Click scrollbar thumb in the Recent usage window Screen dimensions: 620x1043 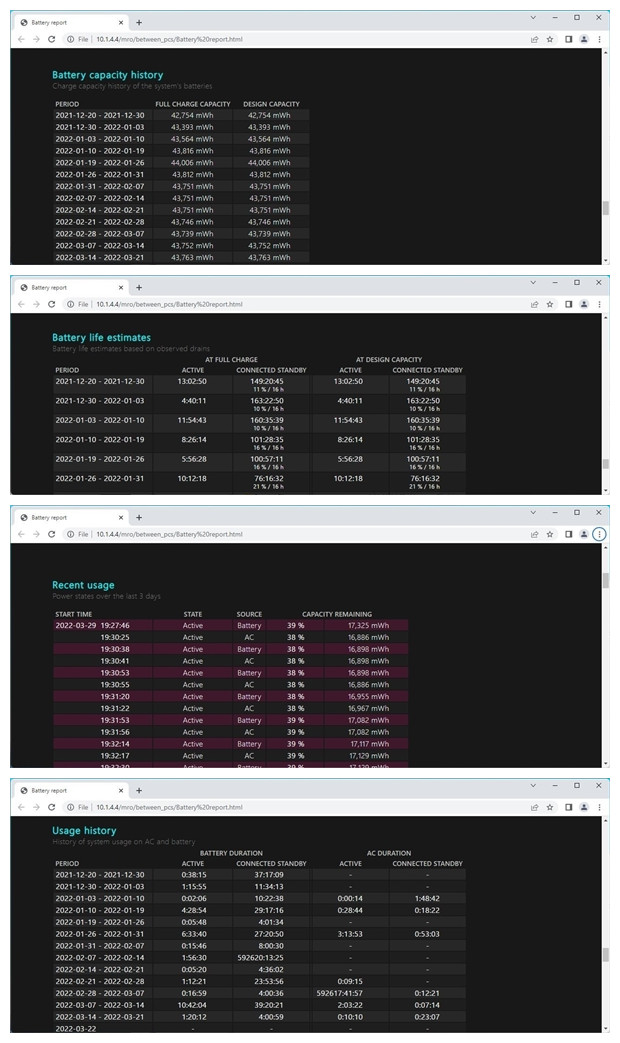point(604,581)
